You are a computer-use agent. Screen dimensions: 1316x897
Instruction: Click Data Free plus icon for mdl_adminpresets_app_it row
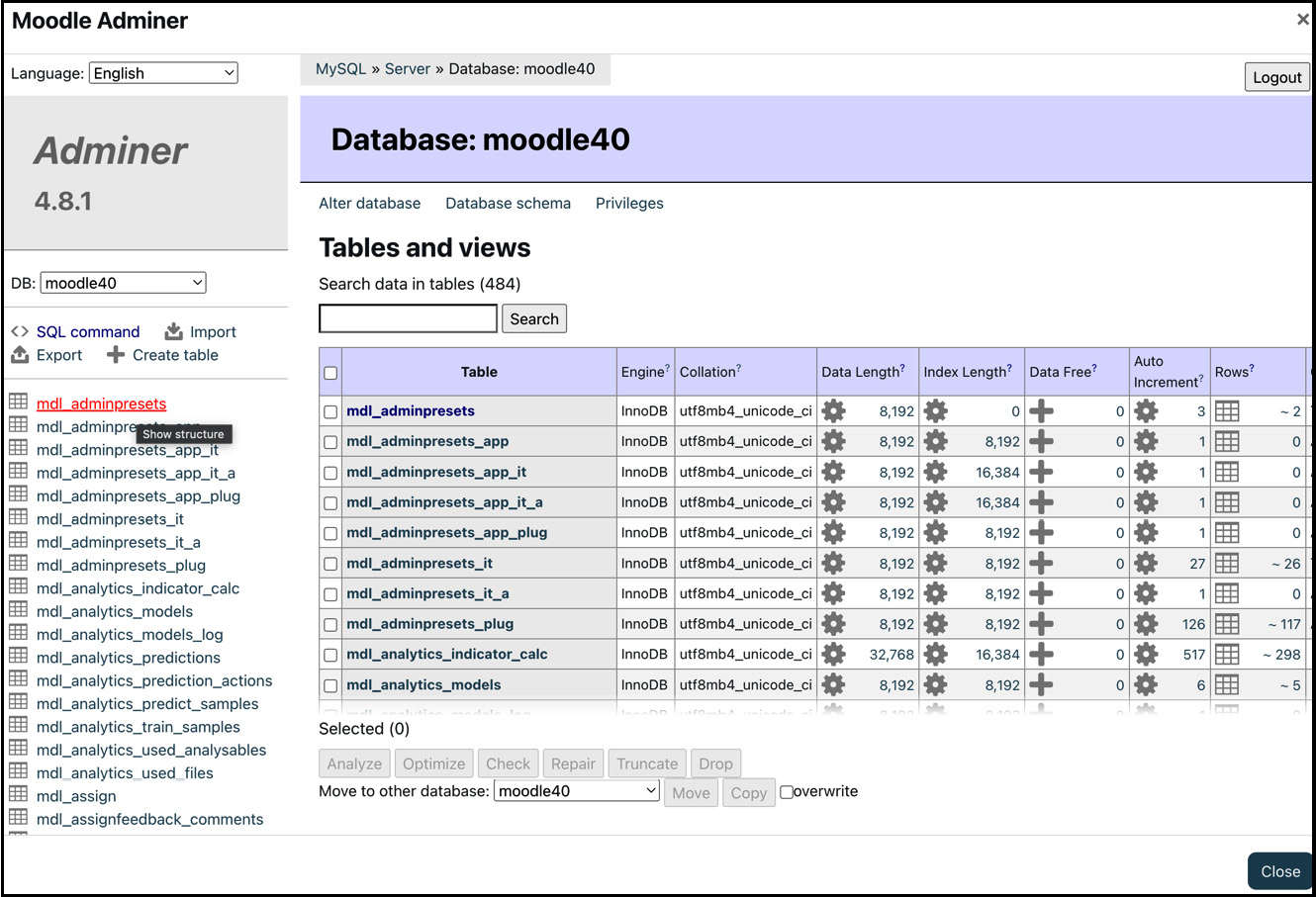(x=1041, y=472)
